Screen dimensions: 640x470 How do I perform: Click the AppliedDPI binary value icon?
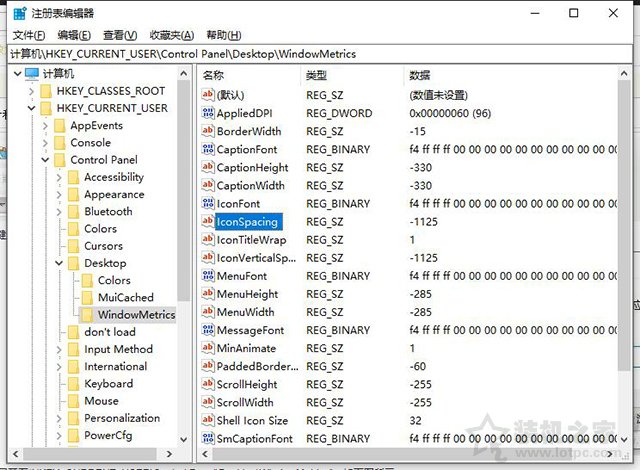(208, 113)
